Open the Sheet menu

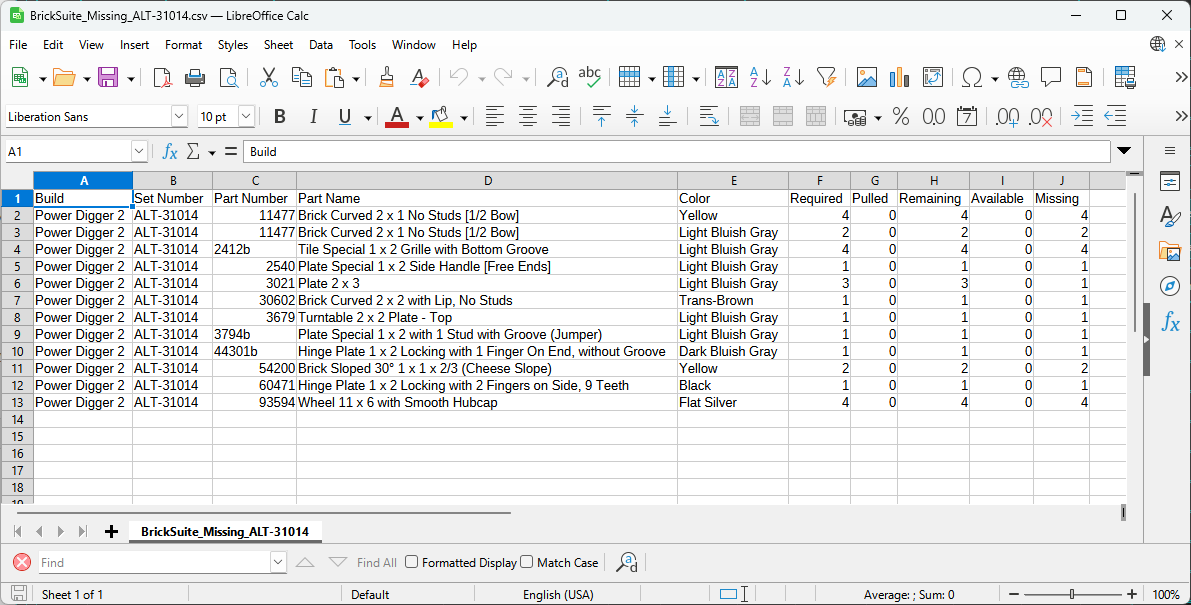[x=278, y=45]
